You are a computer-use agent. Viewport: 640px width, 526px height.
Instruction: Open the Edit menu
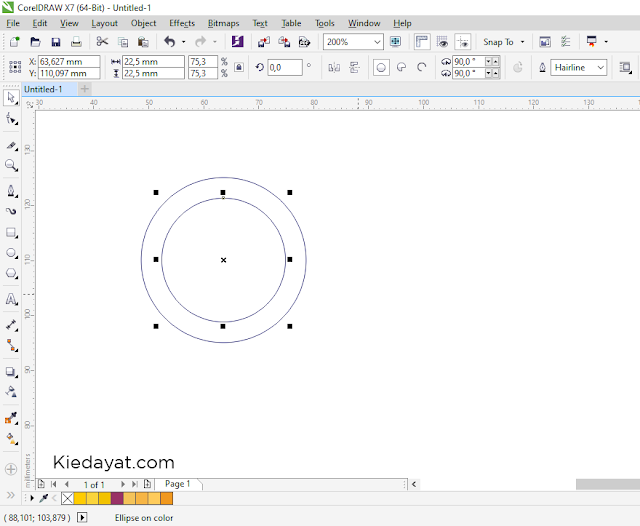[40, 23]
